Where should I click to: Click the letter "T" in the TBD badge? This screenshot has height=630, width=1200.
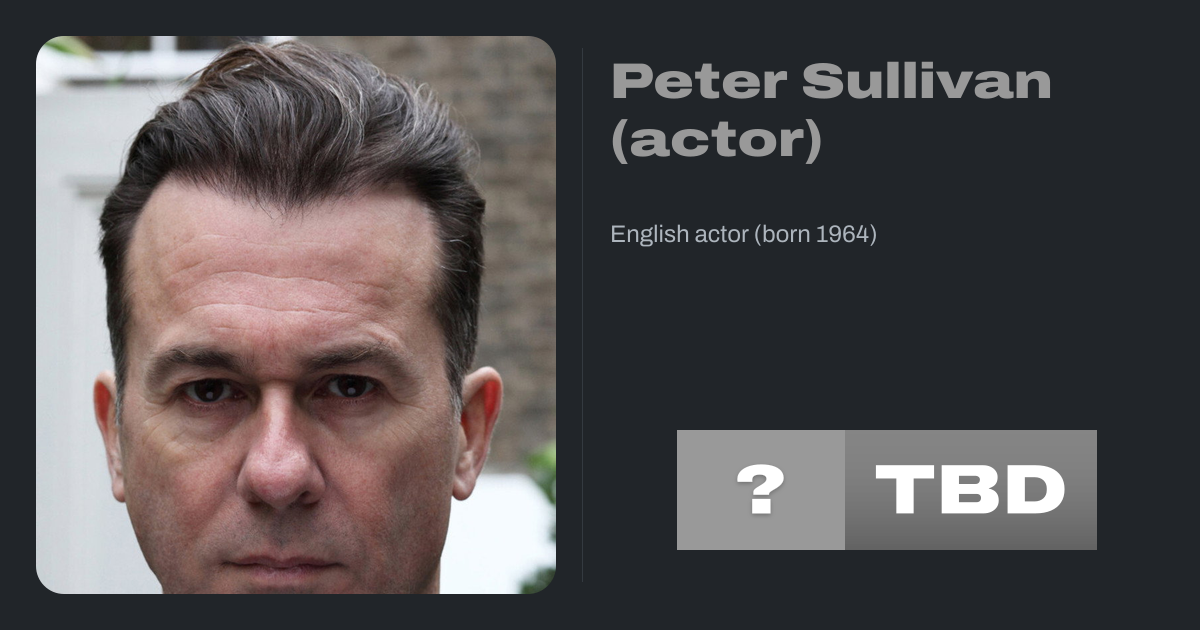pos(906,490)
